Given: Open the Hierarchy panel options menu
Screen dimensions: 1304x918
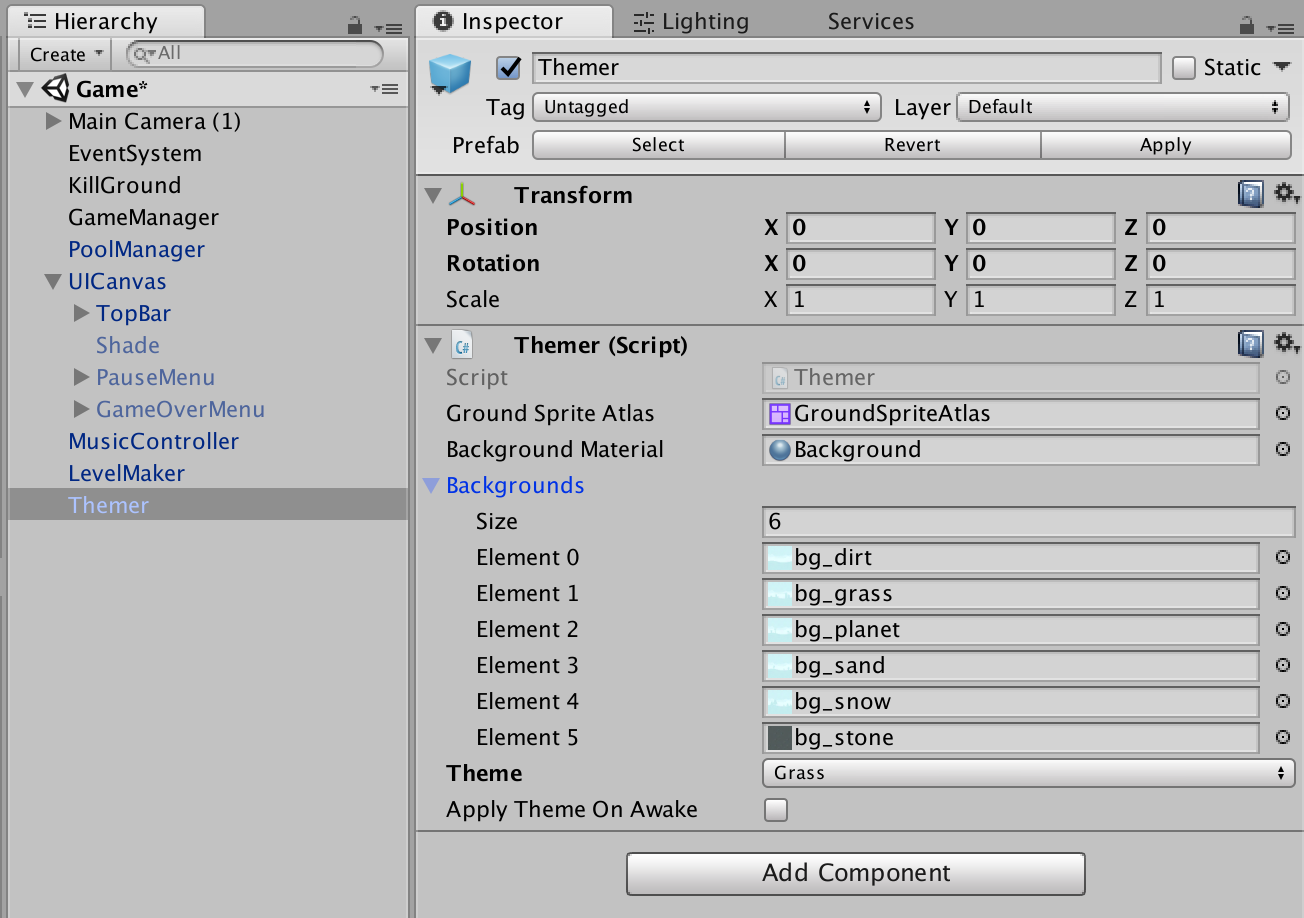Looking at the screenshot, I should click(387, 28).
